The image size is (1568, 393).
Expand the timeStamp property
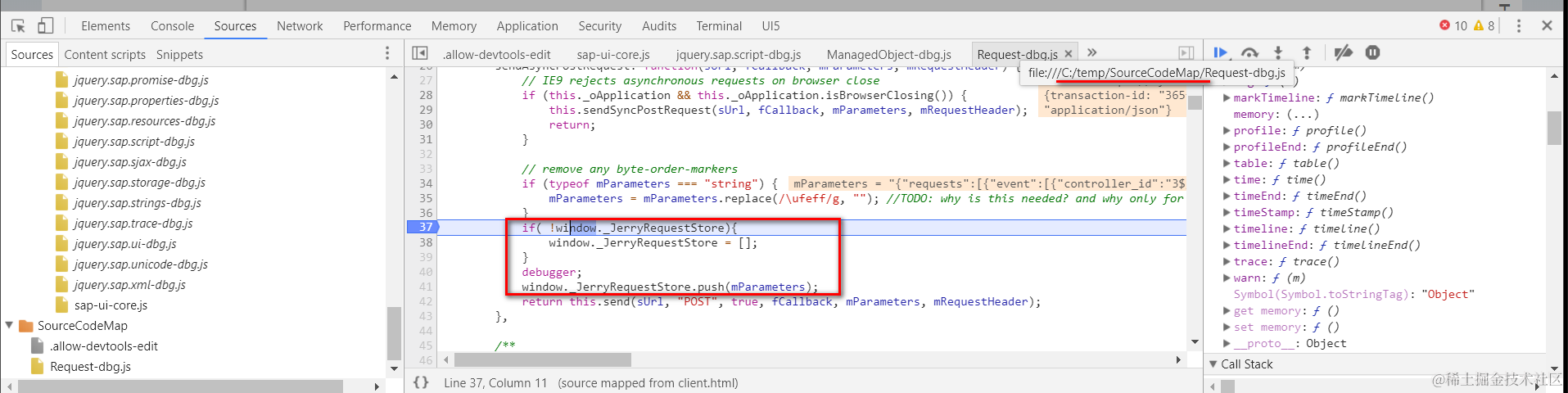pos(1227,212)
